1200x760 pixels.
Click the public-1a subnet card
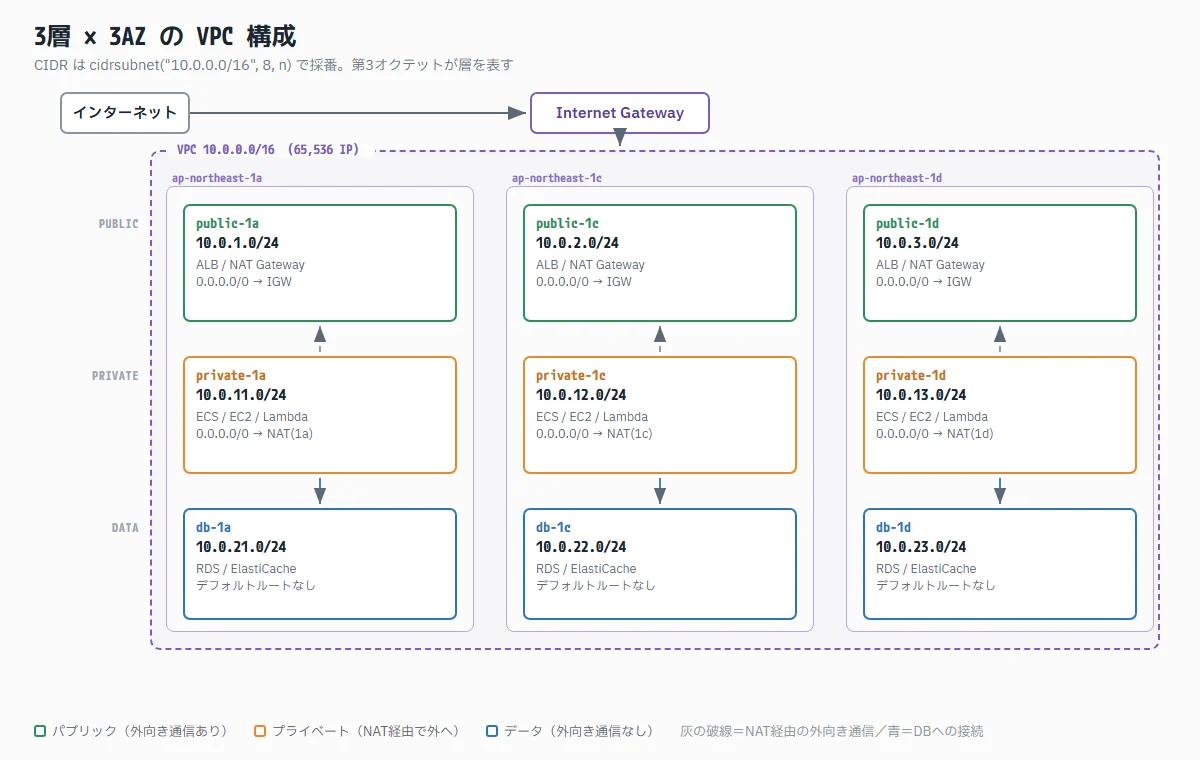pos(320,263)
